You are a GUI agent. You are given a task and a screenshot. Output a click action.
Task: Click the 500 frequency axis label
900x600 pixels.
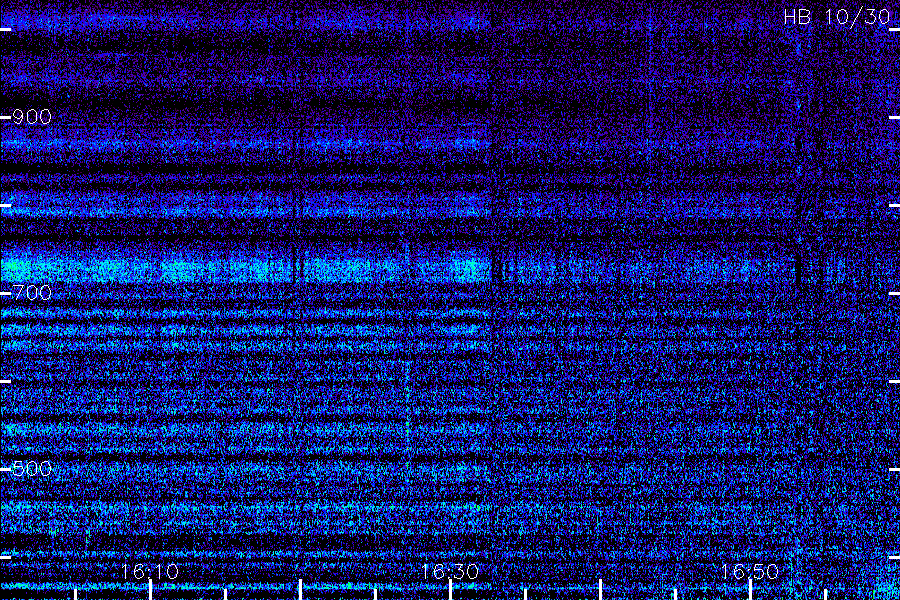pyautogui.click(x=32, y=469)
